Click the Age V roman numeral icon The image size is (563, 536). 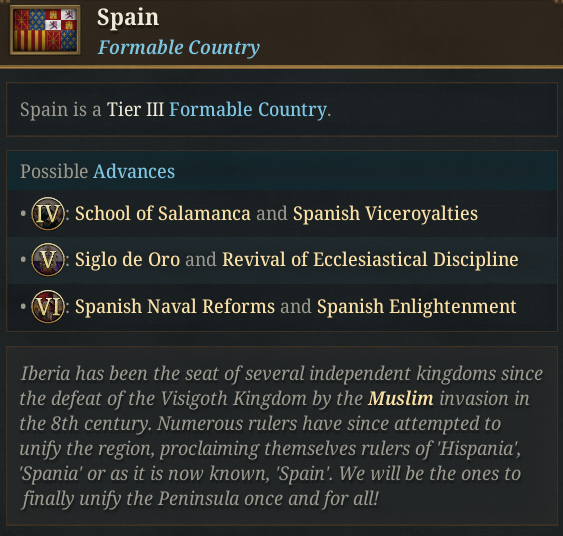[48, 260]
